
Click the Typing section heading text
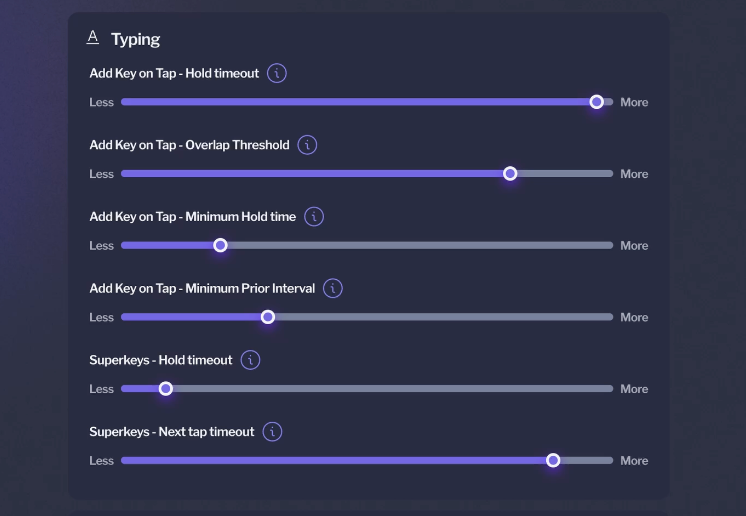(x=135, y=39)
